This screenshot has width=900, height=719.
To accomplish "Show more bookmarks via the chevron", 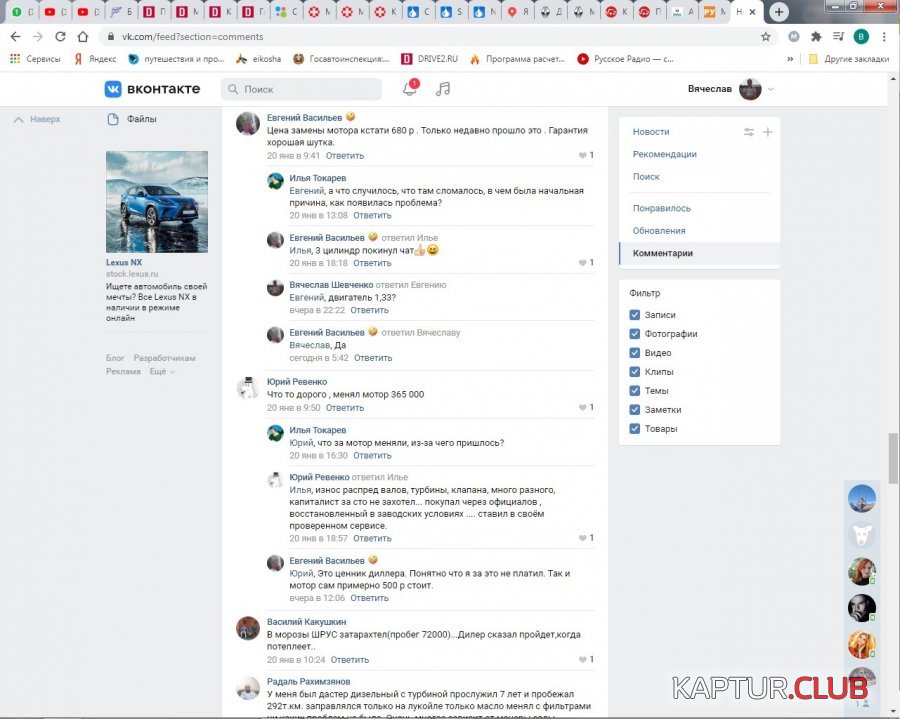I will pos(791,59).
